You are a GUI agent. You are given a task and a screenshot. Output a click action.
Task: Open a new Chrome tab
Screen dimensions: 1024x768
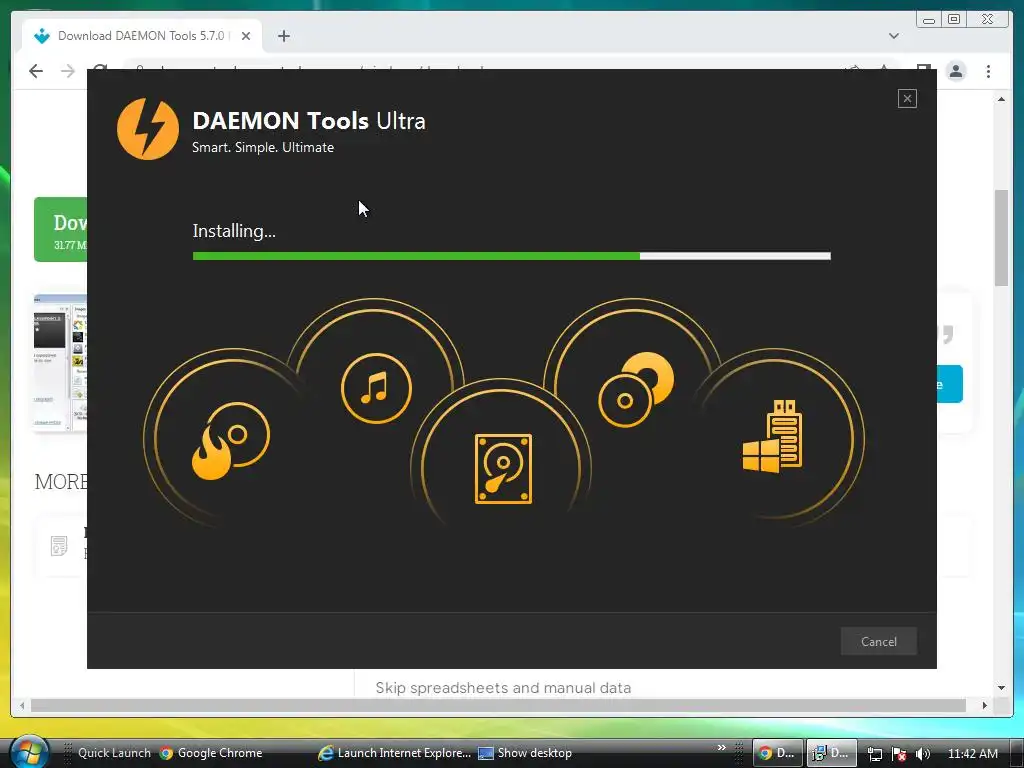(283, 36)
